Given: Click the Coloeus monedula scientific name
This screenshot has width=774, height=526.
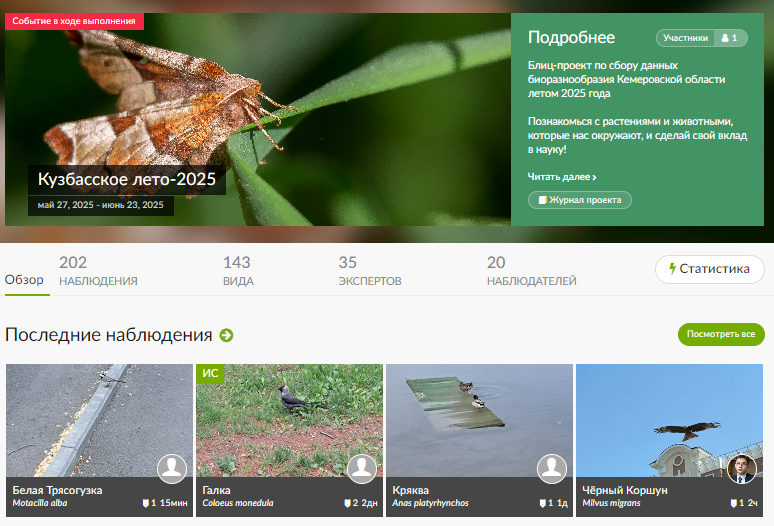Looking at the screenshot, I should [x=238, y=503].
